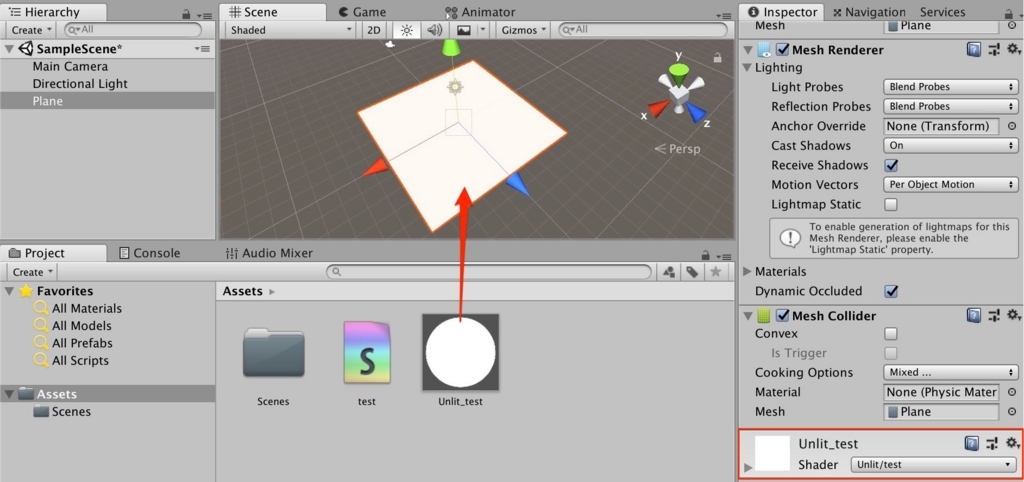
Task: Click the Hierarchy panel lock icon
Action: 187,14
